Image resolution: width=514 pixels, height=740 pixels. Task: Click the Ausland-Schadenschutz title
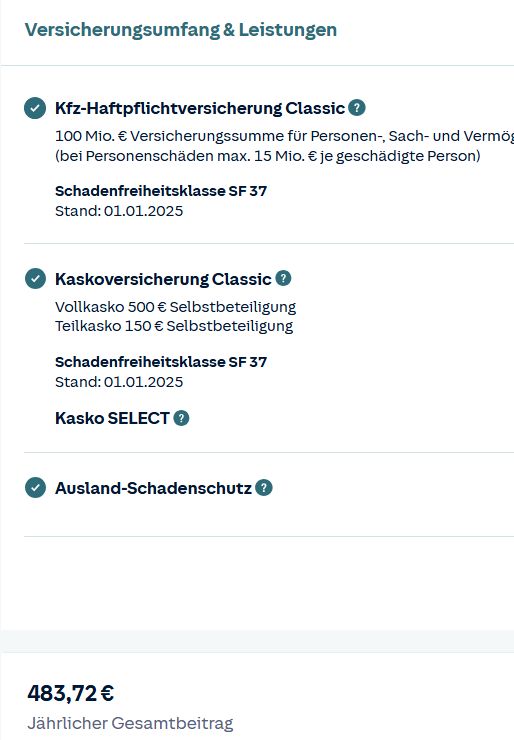point(153,488)
